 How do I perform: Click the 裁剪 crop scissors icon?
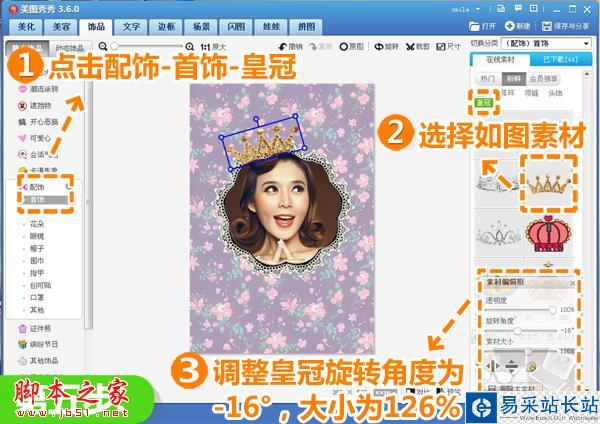tap(411, 47)
